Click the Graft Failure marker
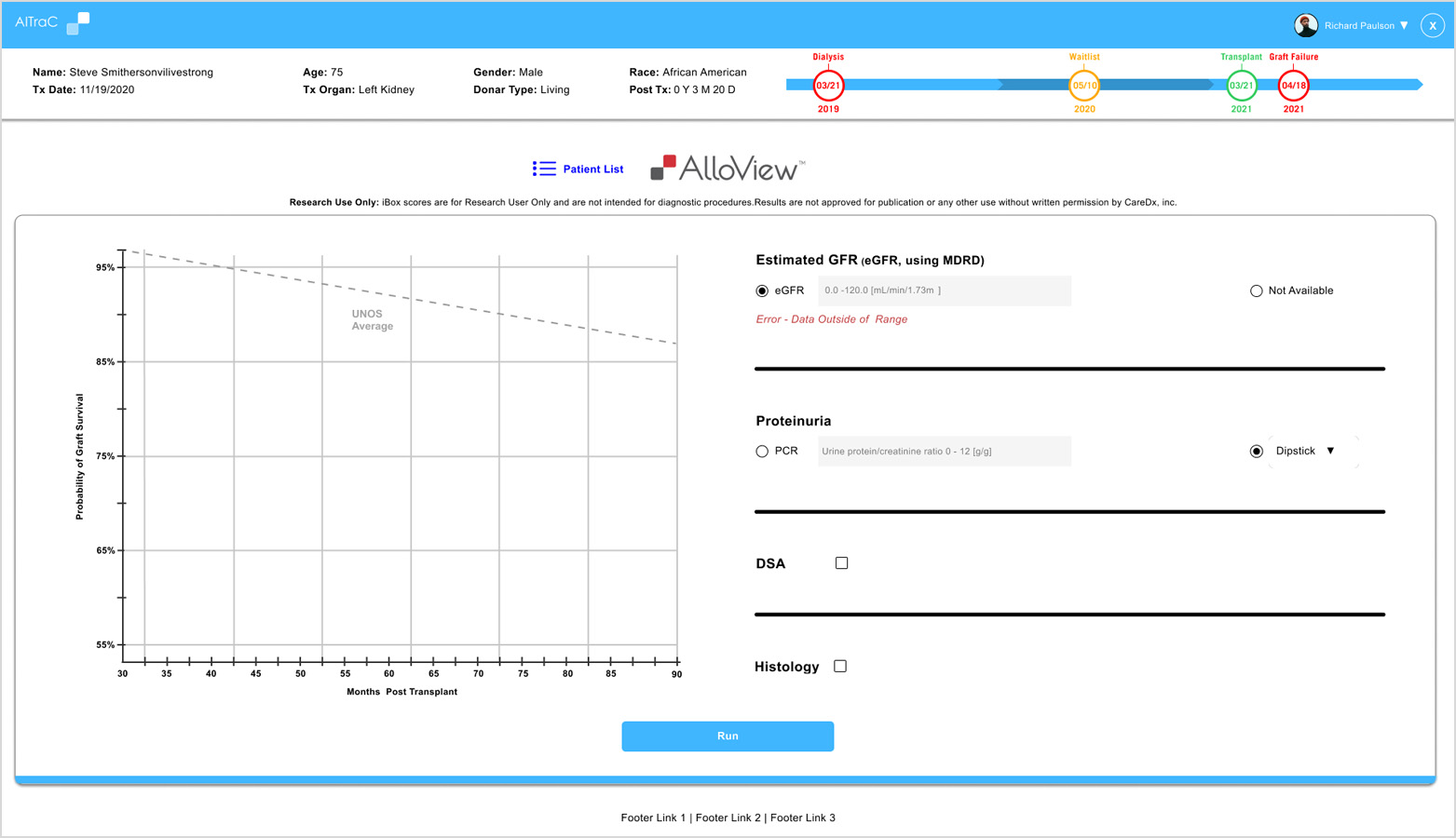Screen dimensions: 1456x838 tap(1293, 83)
